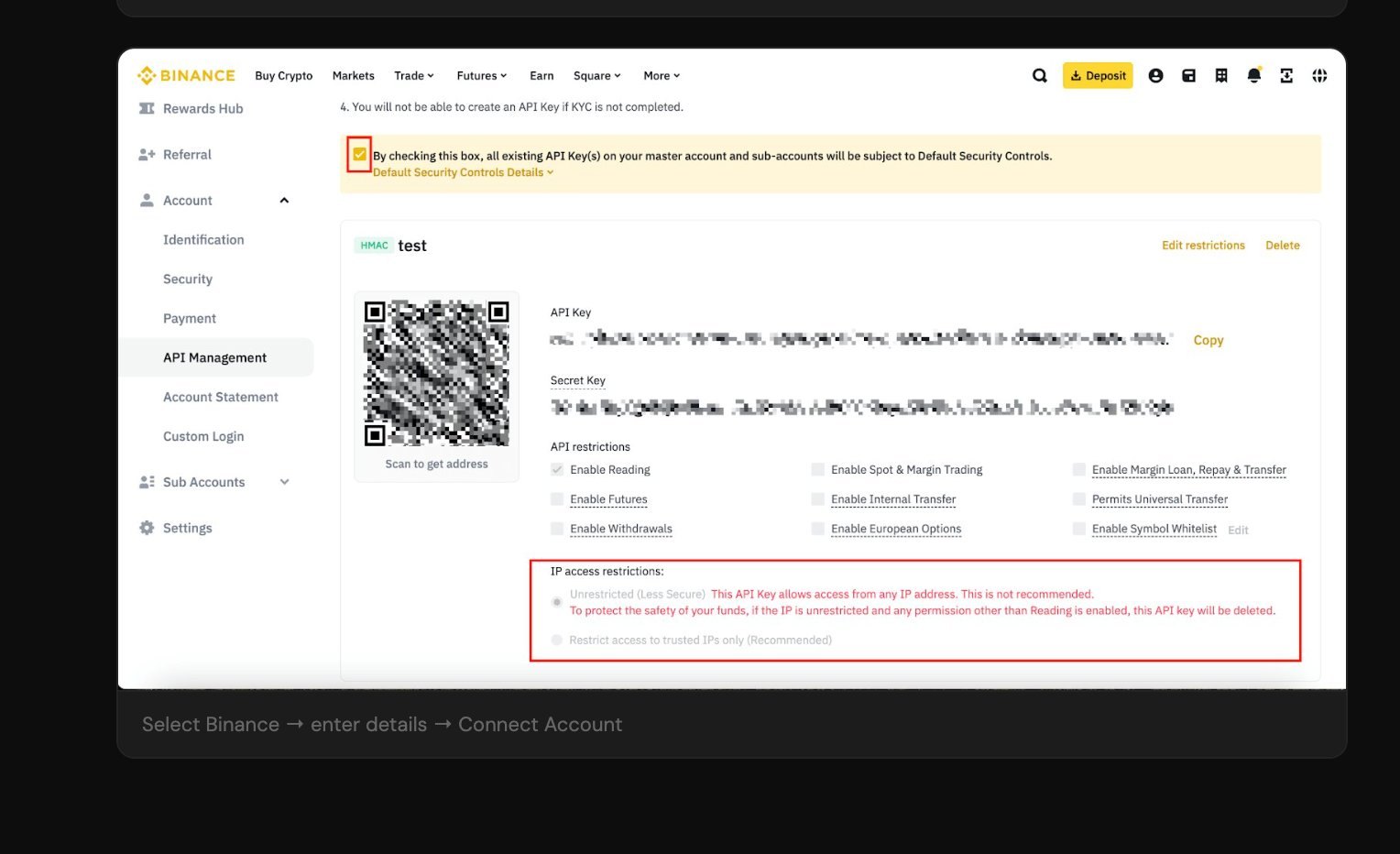Check Enable Margin Loan, Repay & Transfer
The width and height of the screenshot is (1400, 854).
(x=1079, y=469)
